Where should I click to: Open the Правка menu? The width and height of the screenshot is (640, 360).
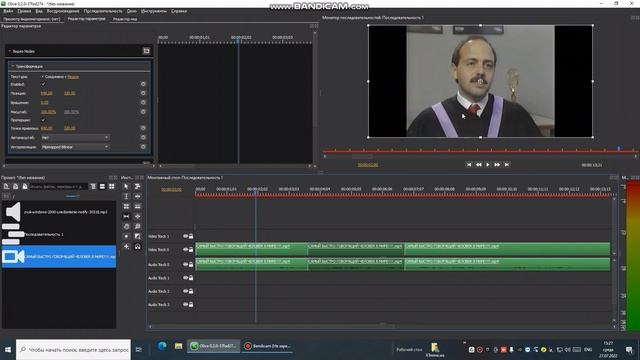[24, 11]
